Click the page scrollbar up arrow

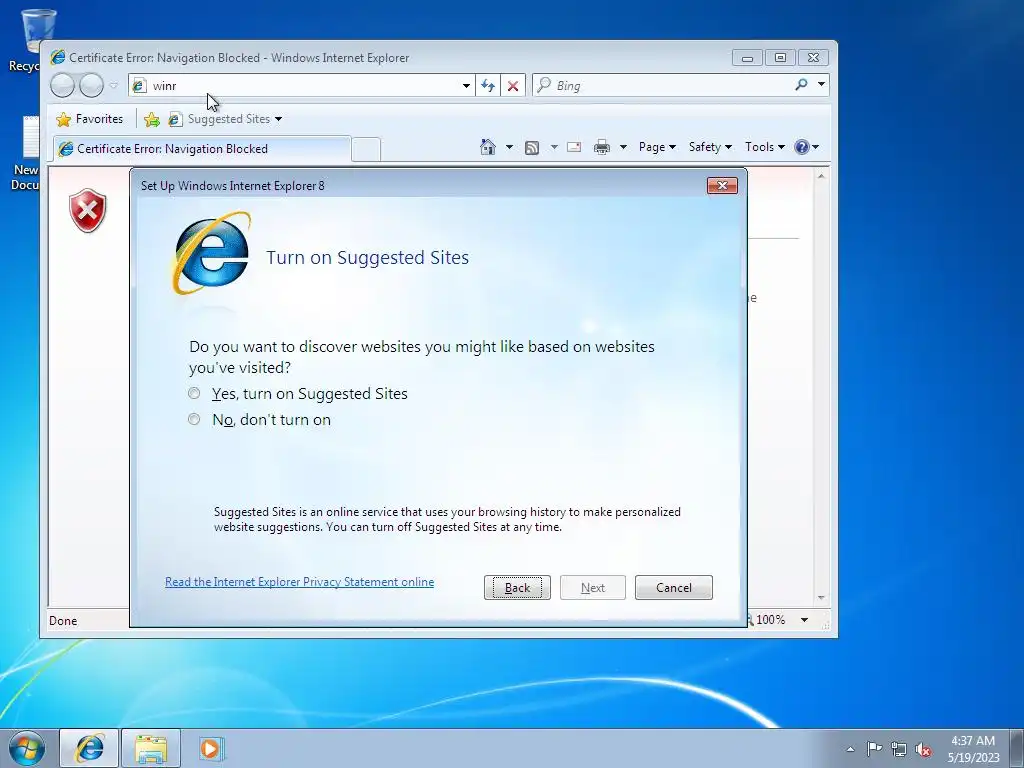821,176
